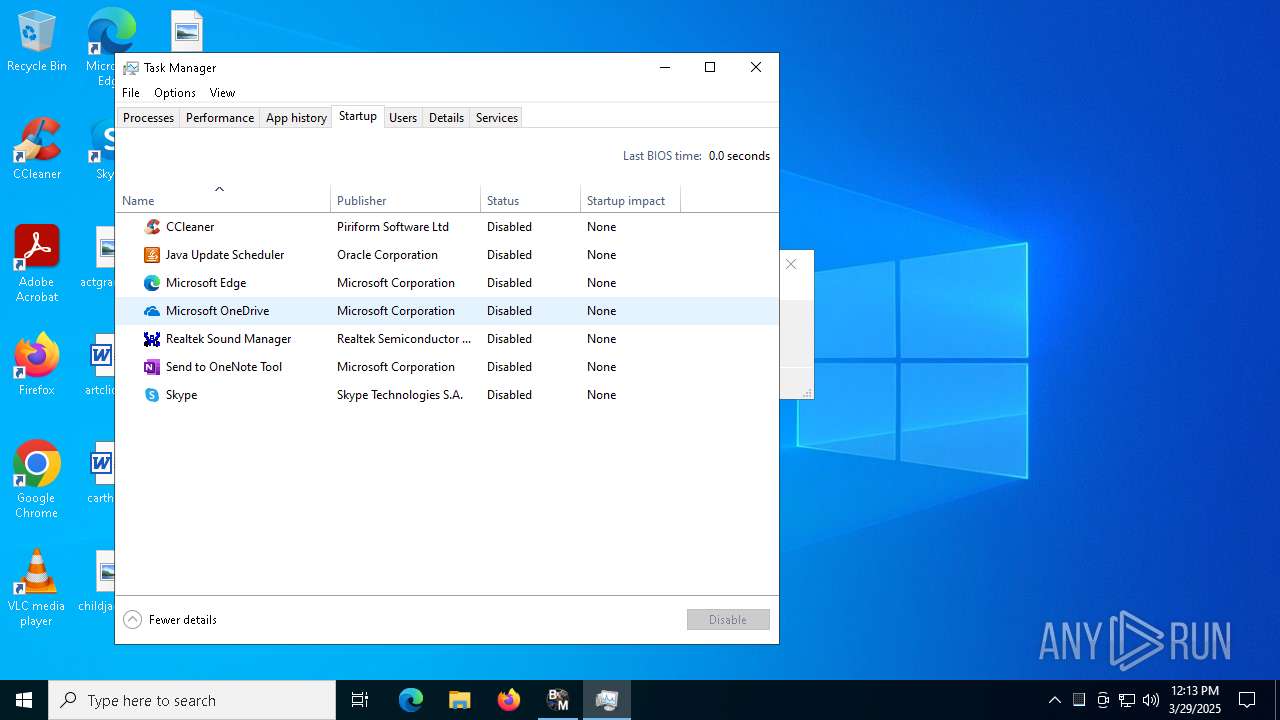The height and width of the screenshot is (720, 1280).
Task: Open Task View from the taskbar
Action: (360, 700)
